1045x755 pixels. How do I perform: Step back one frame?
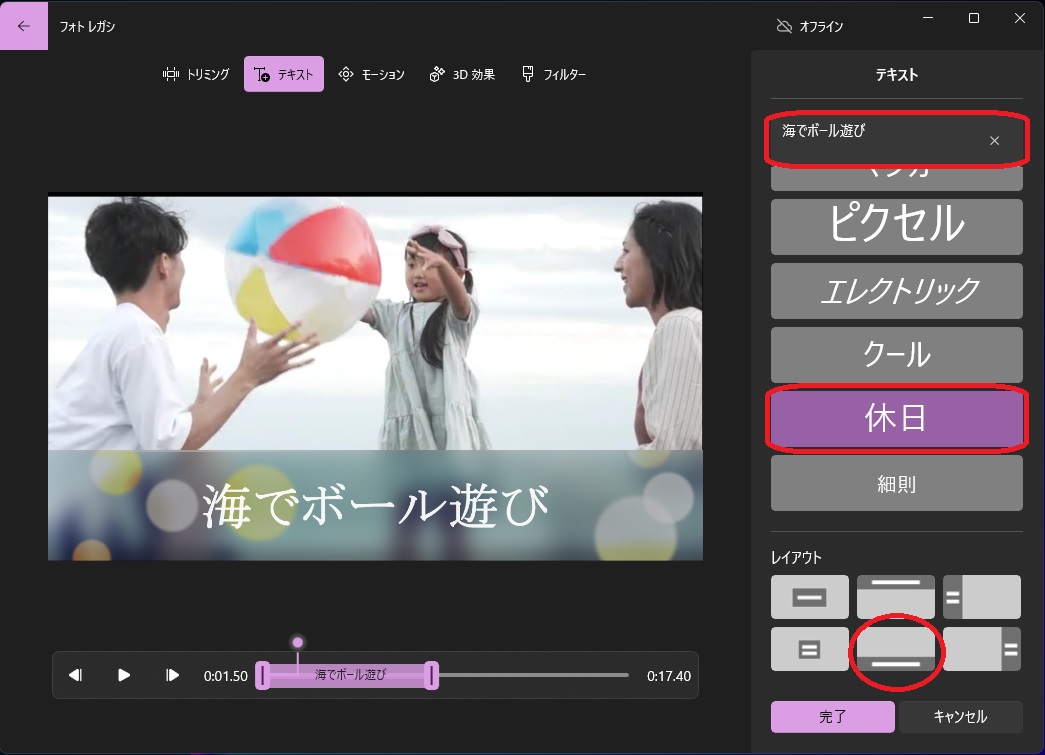[75, 675]
